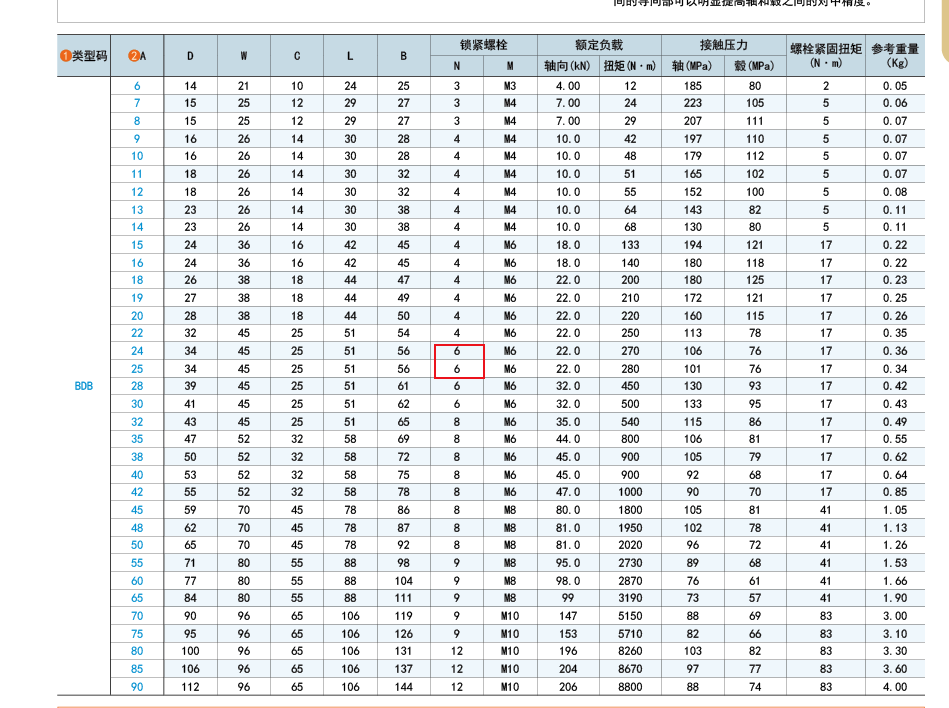949x708 pixels.
Task: Click the red-outlined N value for size 25
Action: 458,369
